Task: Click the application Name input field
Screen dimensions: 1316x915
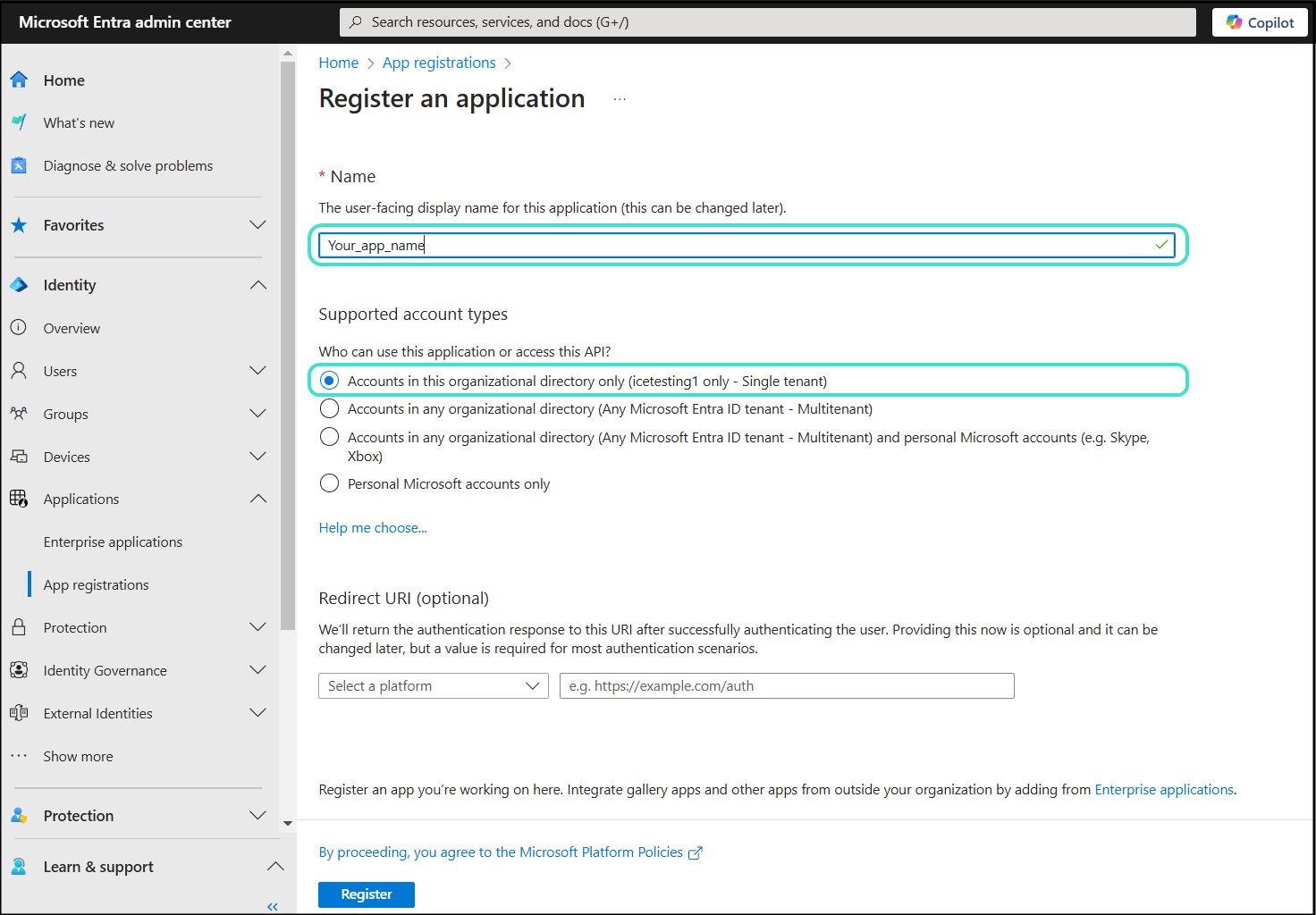Action: tap(747, 245)
